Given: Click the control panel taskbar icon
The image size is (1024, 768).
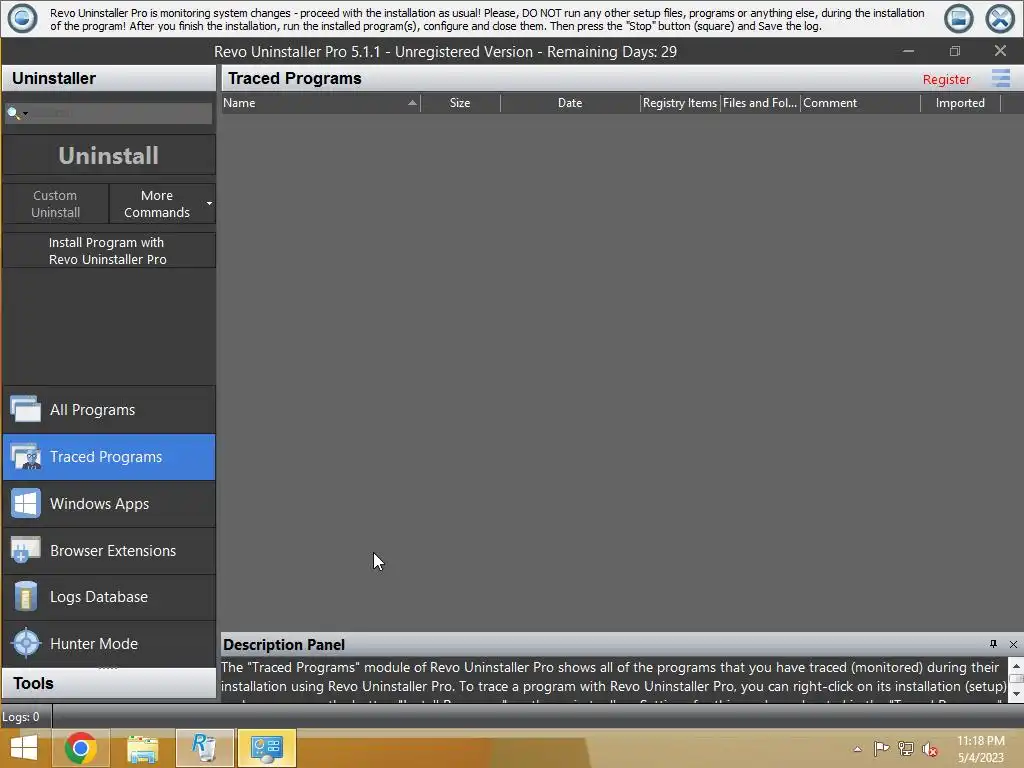Looking at the screenshot, I should click(x=266, y=748).
